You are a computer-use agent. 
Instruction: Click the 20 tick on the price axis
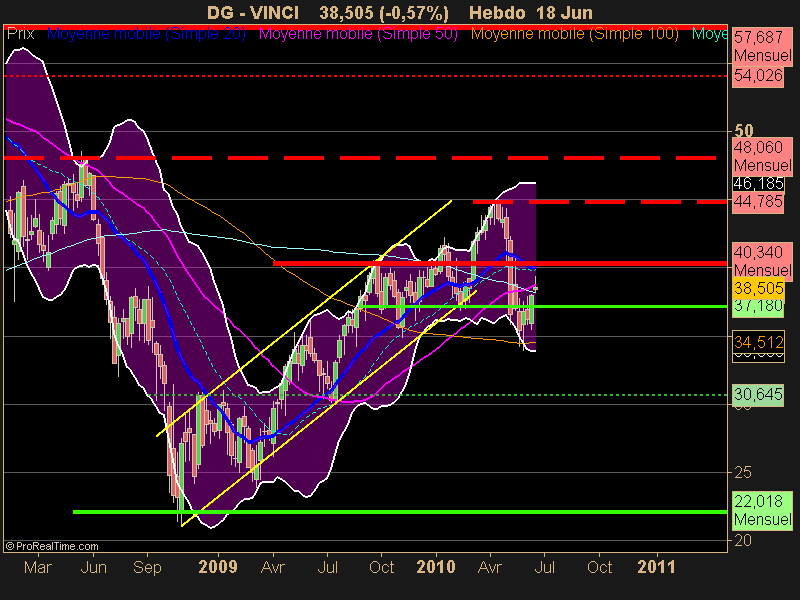(x=743, y=540)
